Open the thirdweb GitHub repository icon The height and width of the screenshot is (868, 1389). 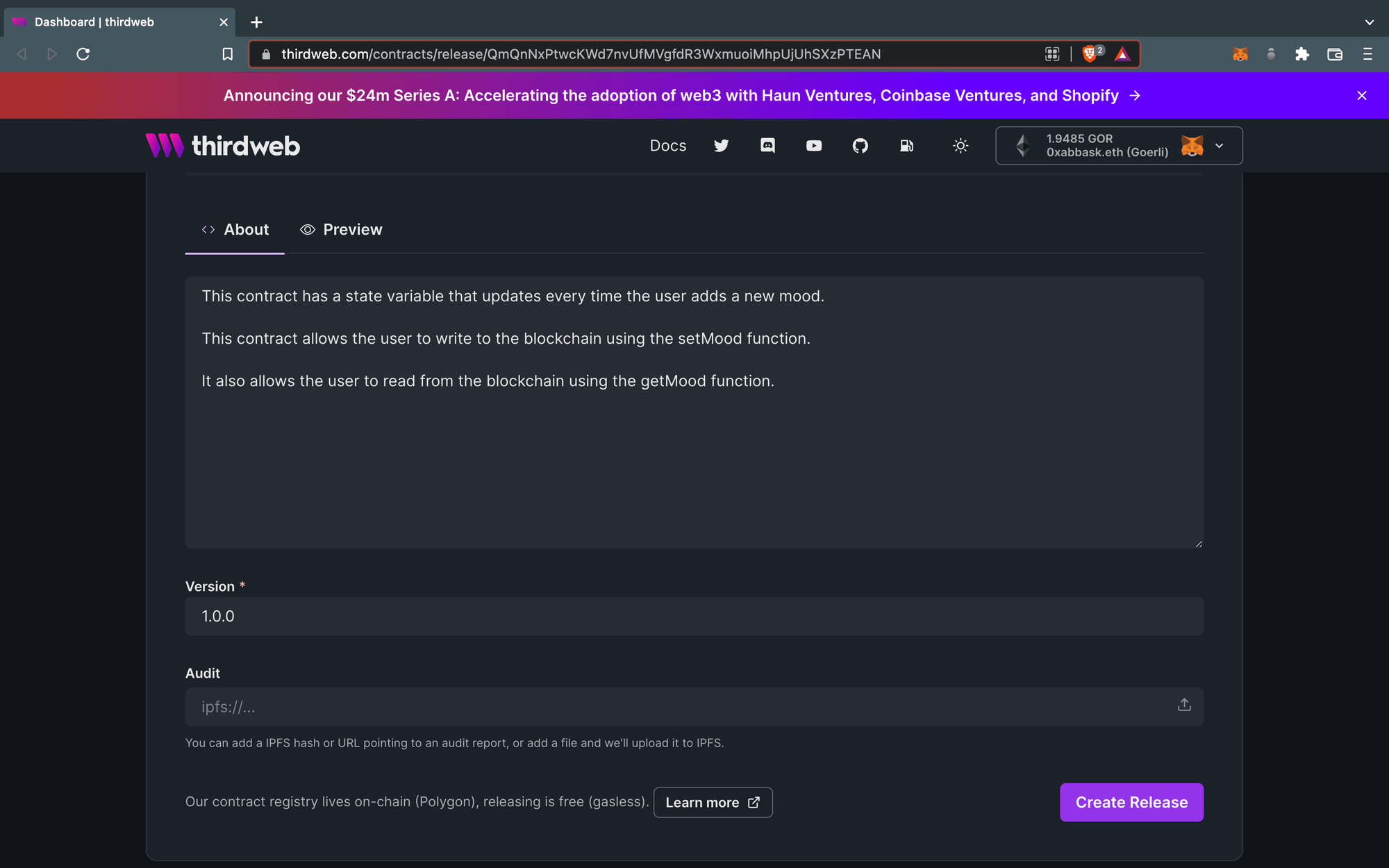tap(860, 146)
